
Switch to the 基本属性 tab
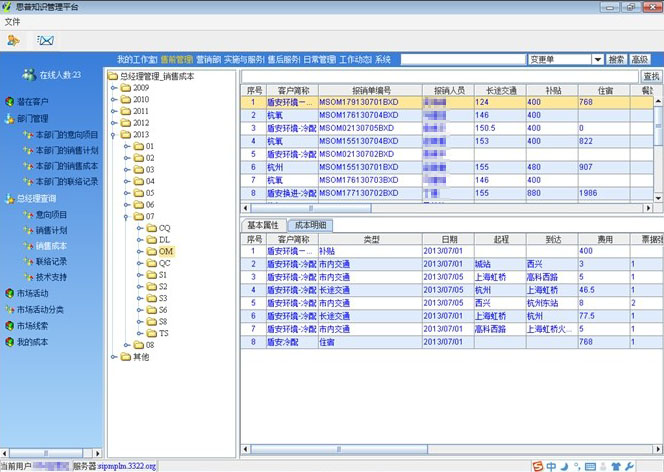click(263, 225)
